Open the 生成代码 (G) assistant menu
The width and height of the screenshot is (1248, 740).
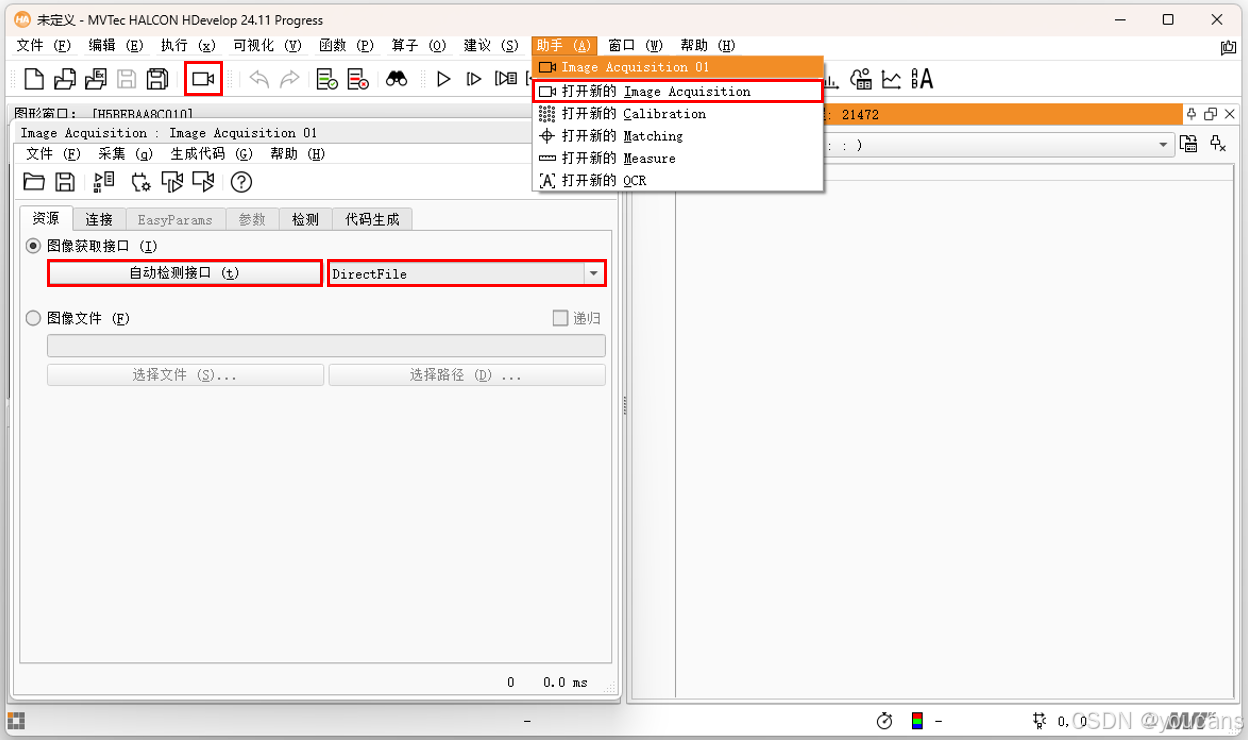[211, 154]
